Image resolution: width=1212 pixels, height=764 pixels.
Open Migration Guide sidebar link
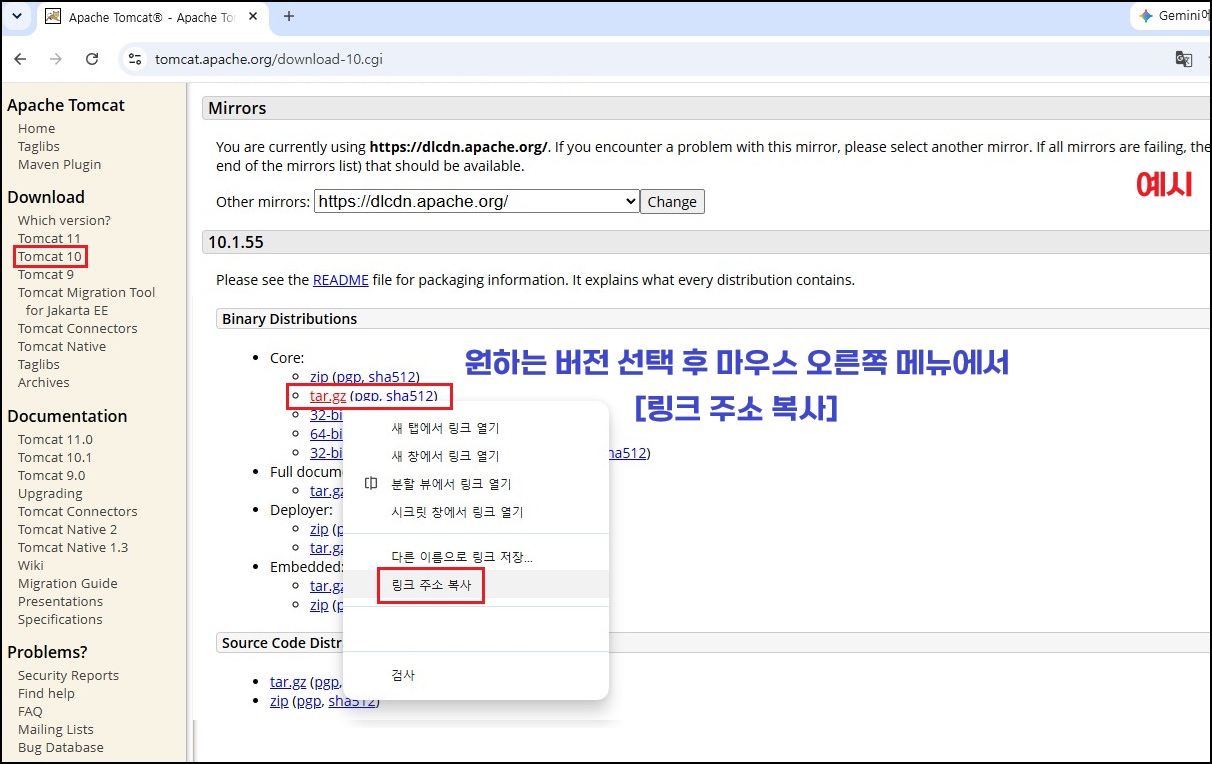[67, 583]
